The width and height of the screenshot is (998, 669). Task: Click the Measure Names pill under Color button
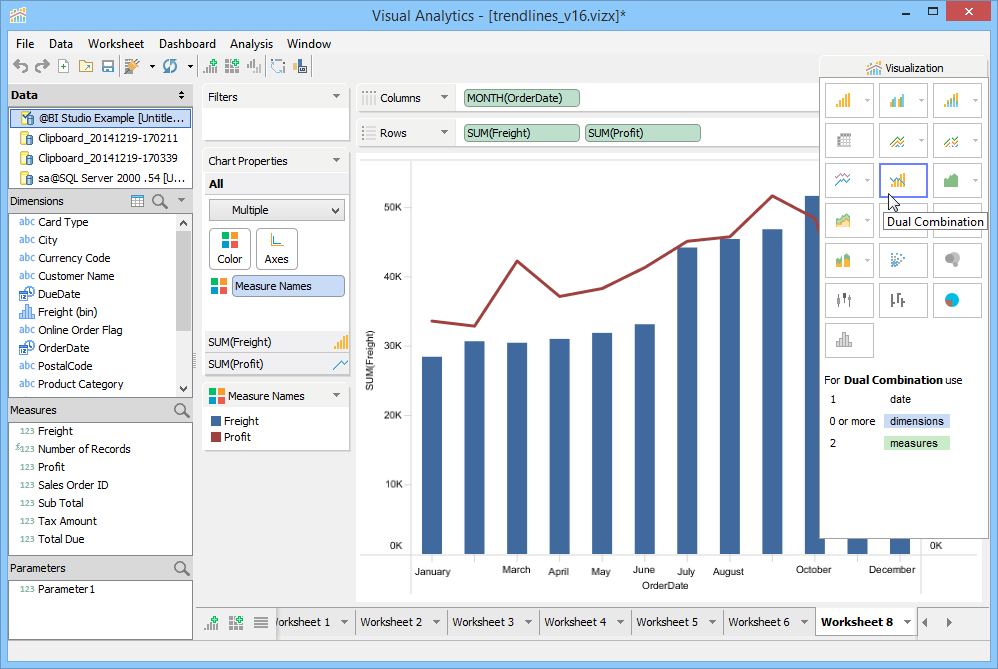288,286
